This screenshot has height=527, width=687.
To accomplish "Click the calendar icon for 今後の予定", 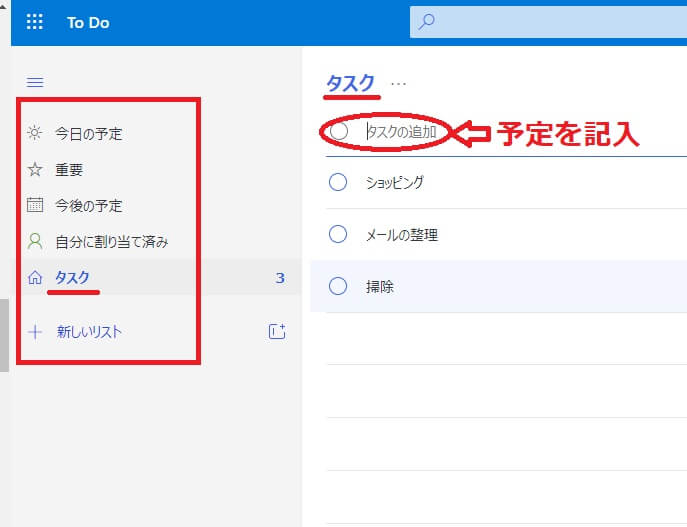I will pos(35,206).
